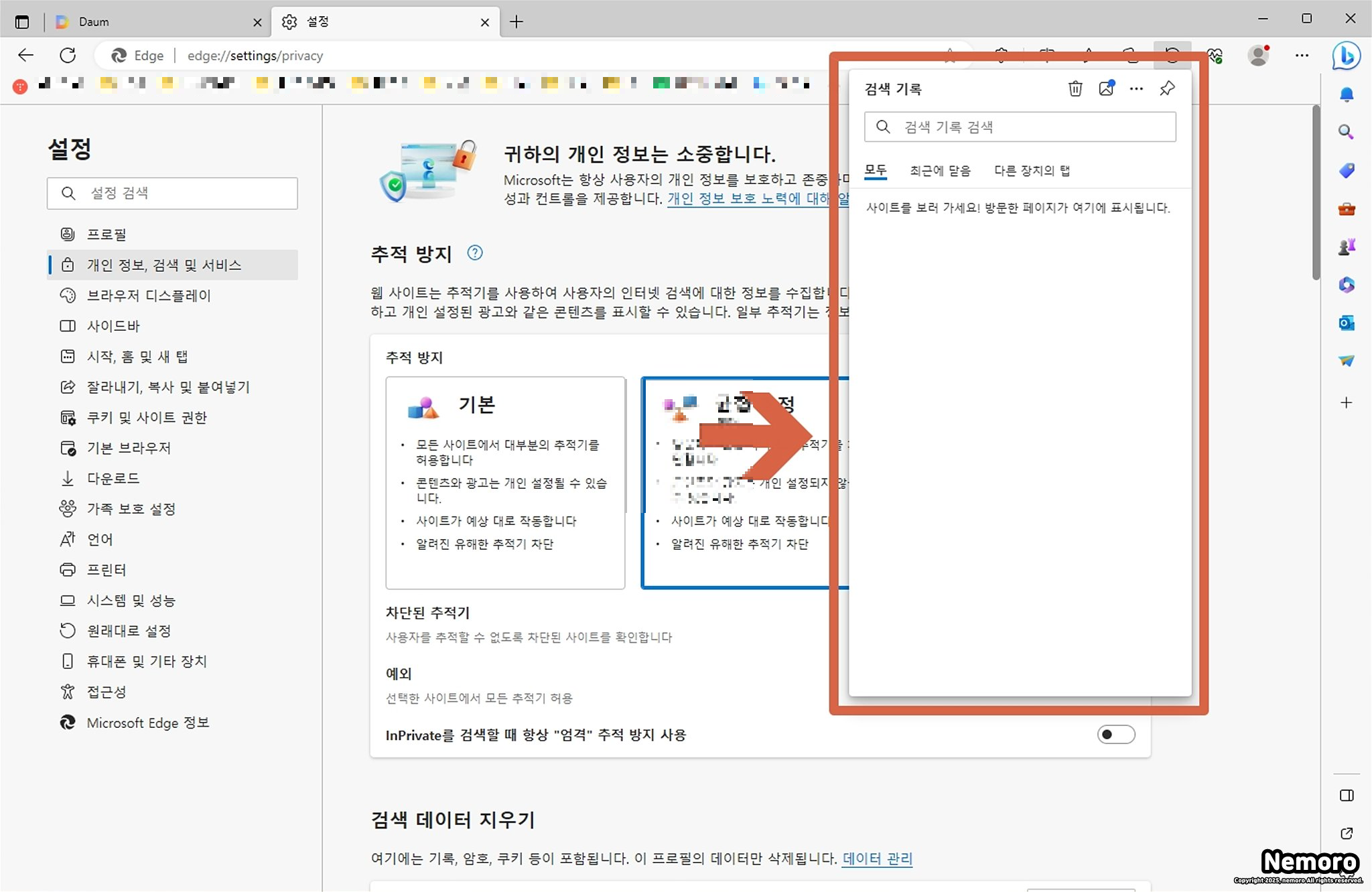Add a sidebar app with the plus icon
Viewport: 1372px width, 892px height.
[1346, 402]
